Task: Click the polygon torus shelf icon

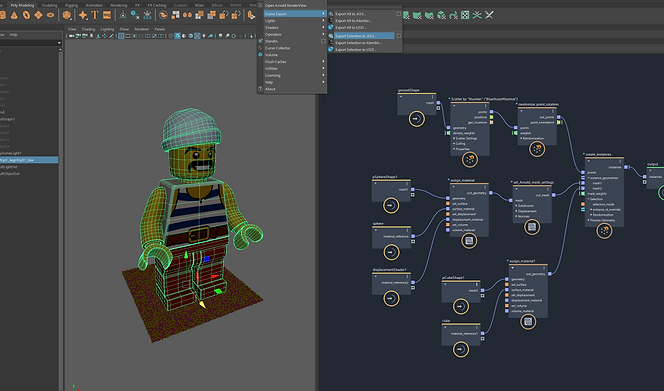Action: coord(26,15)
